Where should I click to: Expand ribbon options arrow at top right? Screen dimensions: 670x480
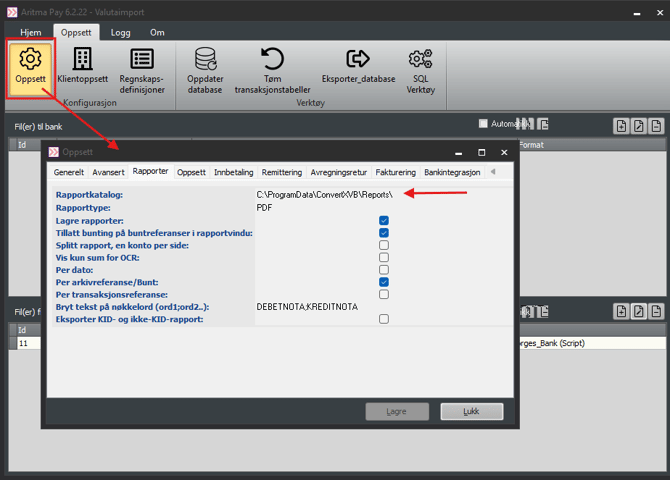(658, 32)
